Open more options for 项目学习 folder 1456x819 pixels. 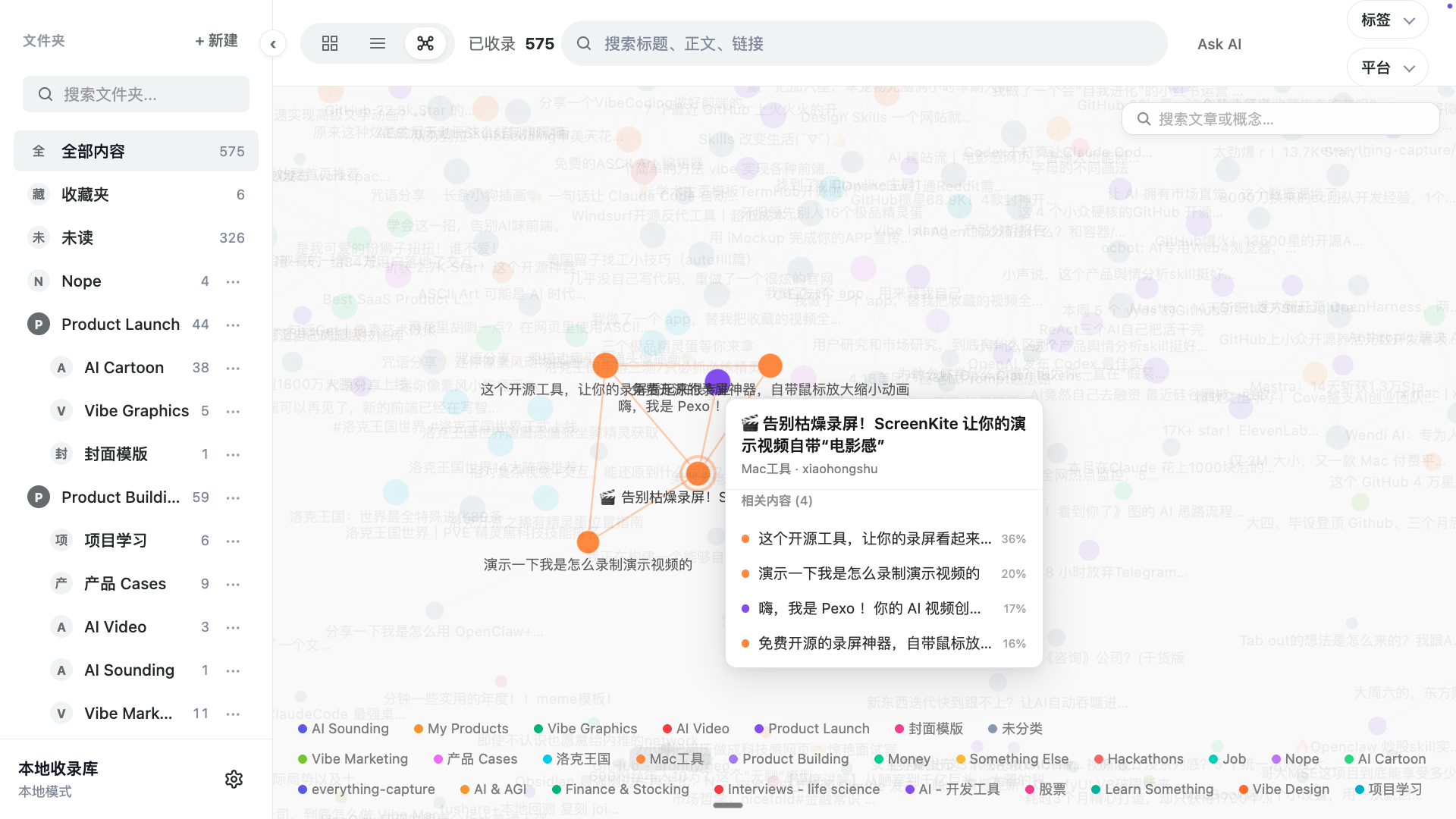[233, 541]
